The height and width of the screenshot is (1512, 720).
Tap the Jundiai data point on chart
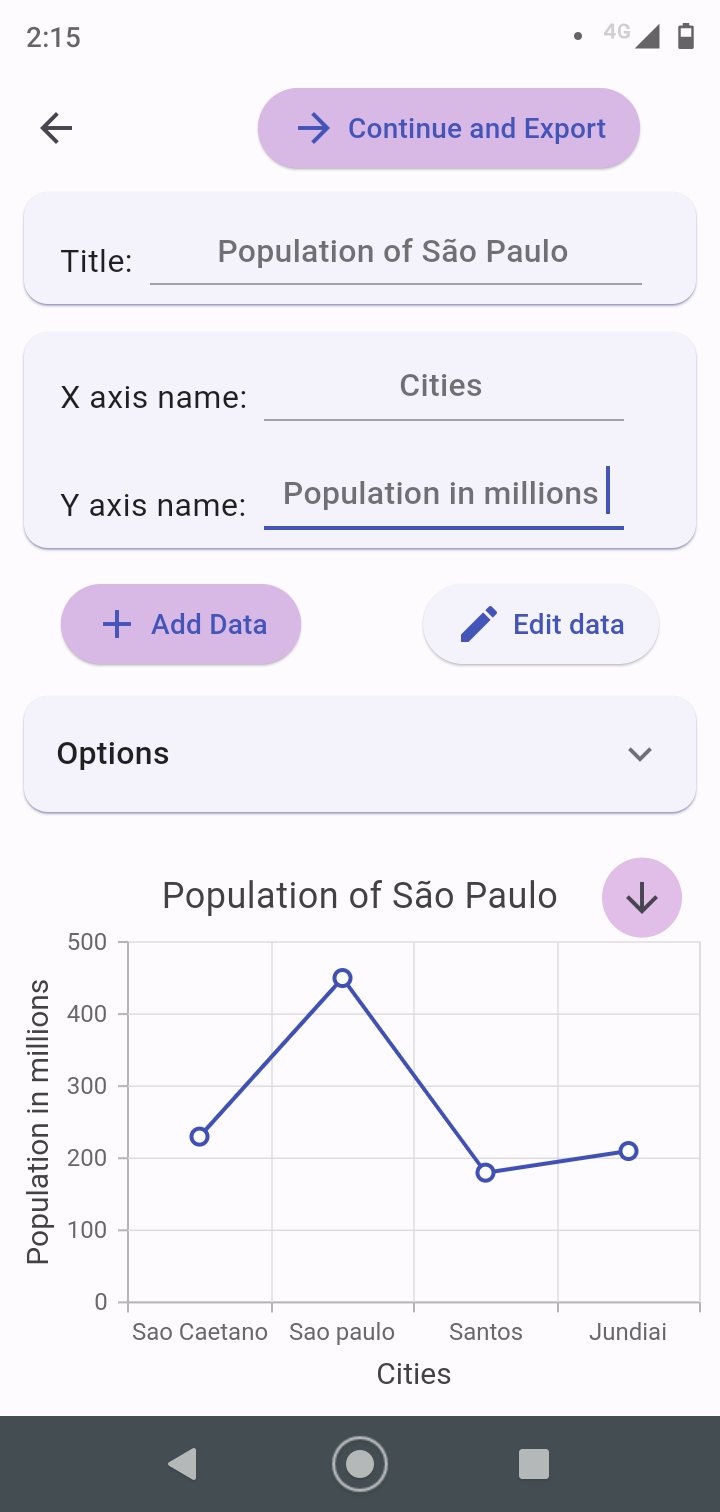[628, 1151]
